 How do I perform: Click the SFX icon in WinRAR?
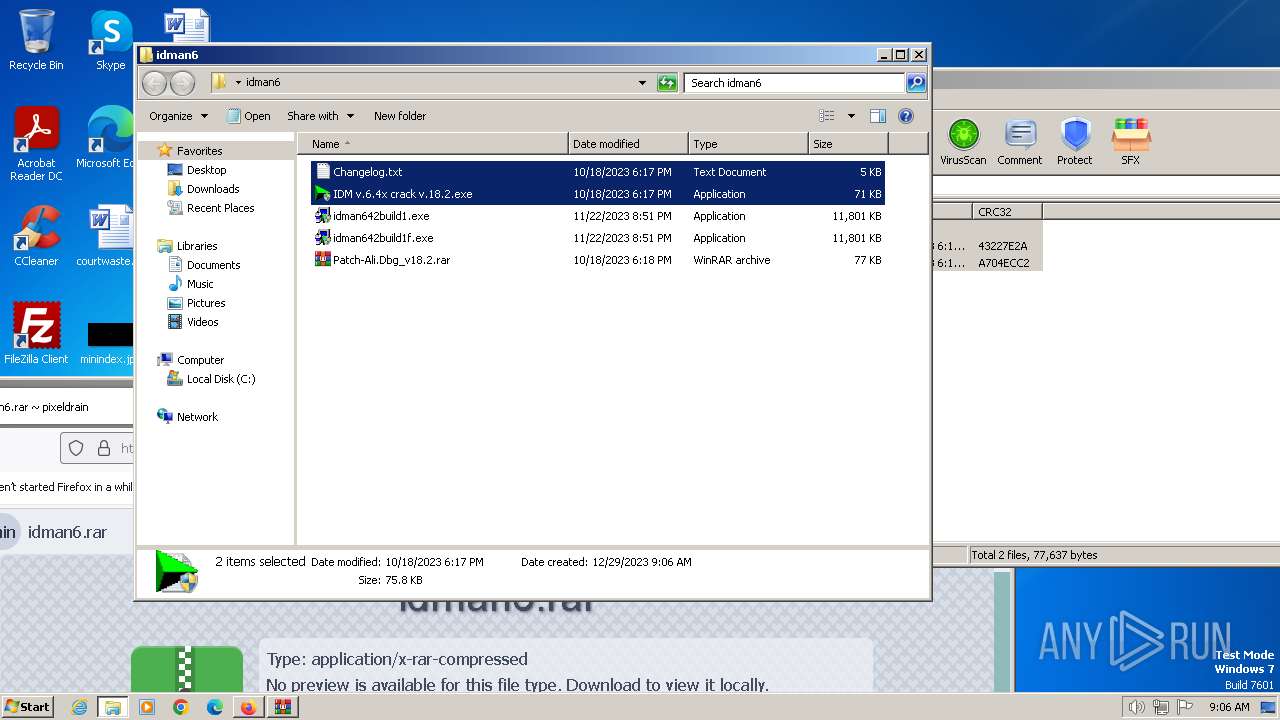pyautogui.click(x=1130, y=141)
